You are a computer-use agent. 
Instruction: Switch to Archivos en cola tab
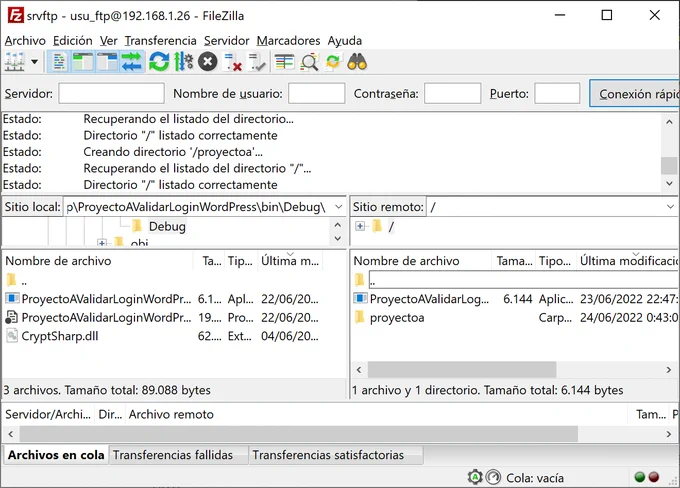pos(56,455)
